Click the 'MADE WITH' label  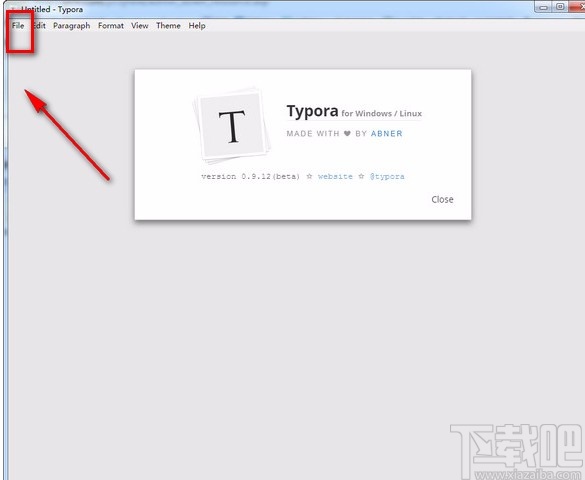click(x=313, y=134)
